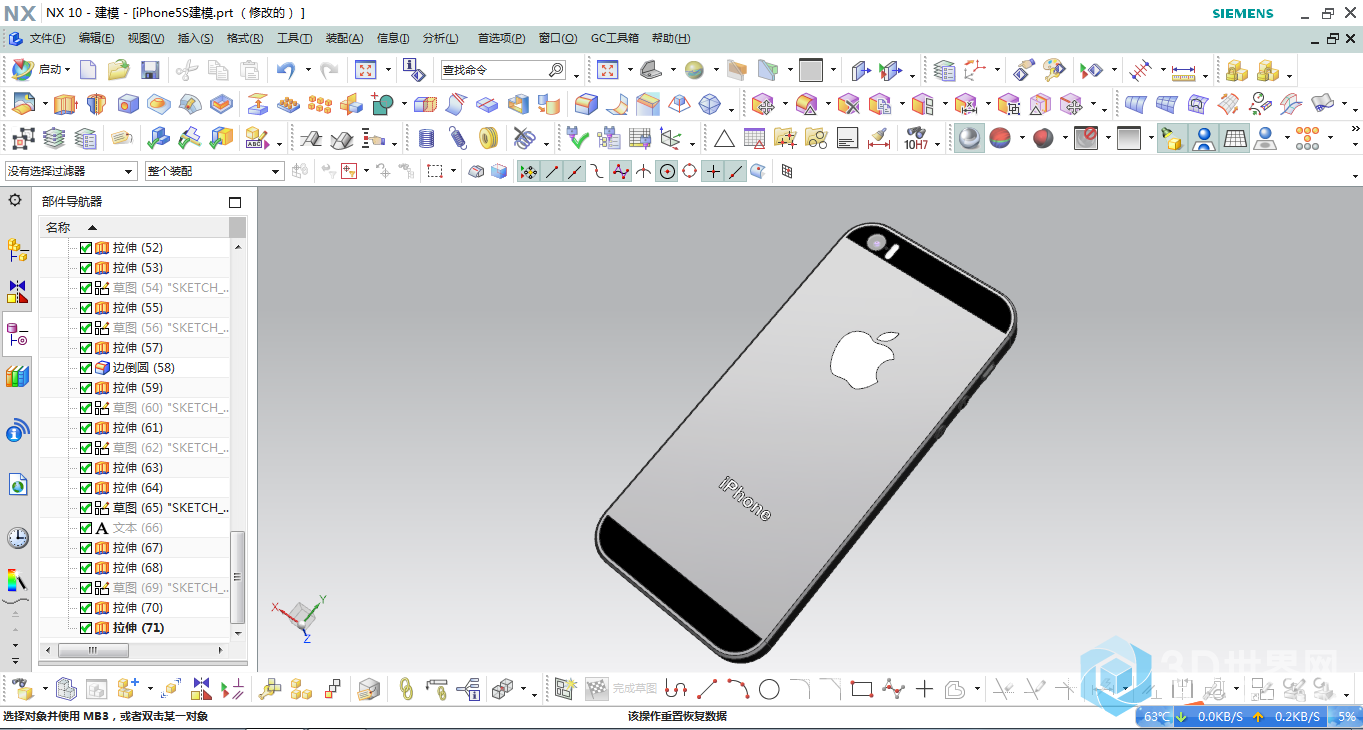Click the Point sketch tool plus icon
This screenshot has height=730, width=1363.
pyautogui.click(x=924, y=688)
